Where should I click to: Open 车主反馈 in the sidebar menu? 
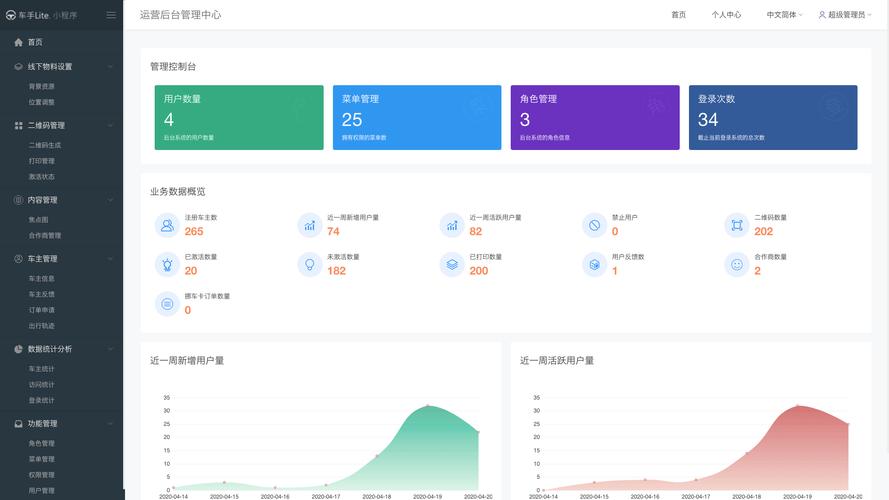tap(42, 294)
